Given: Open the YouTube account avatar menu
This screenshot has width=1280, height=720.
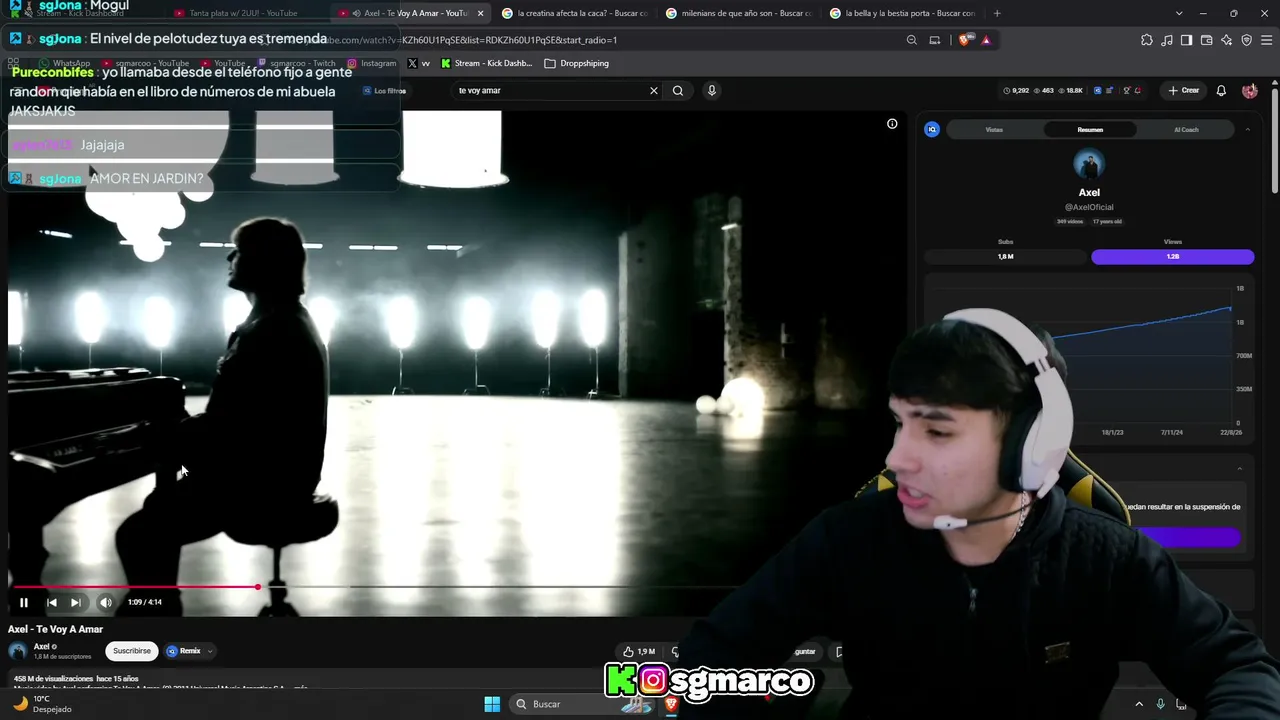Looking at the screenshot, I should pos(1250,90).
